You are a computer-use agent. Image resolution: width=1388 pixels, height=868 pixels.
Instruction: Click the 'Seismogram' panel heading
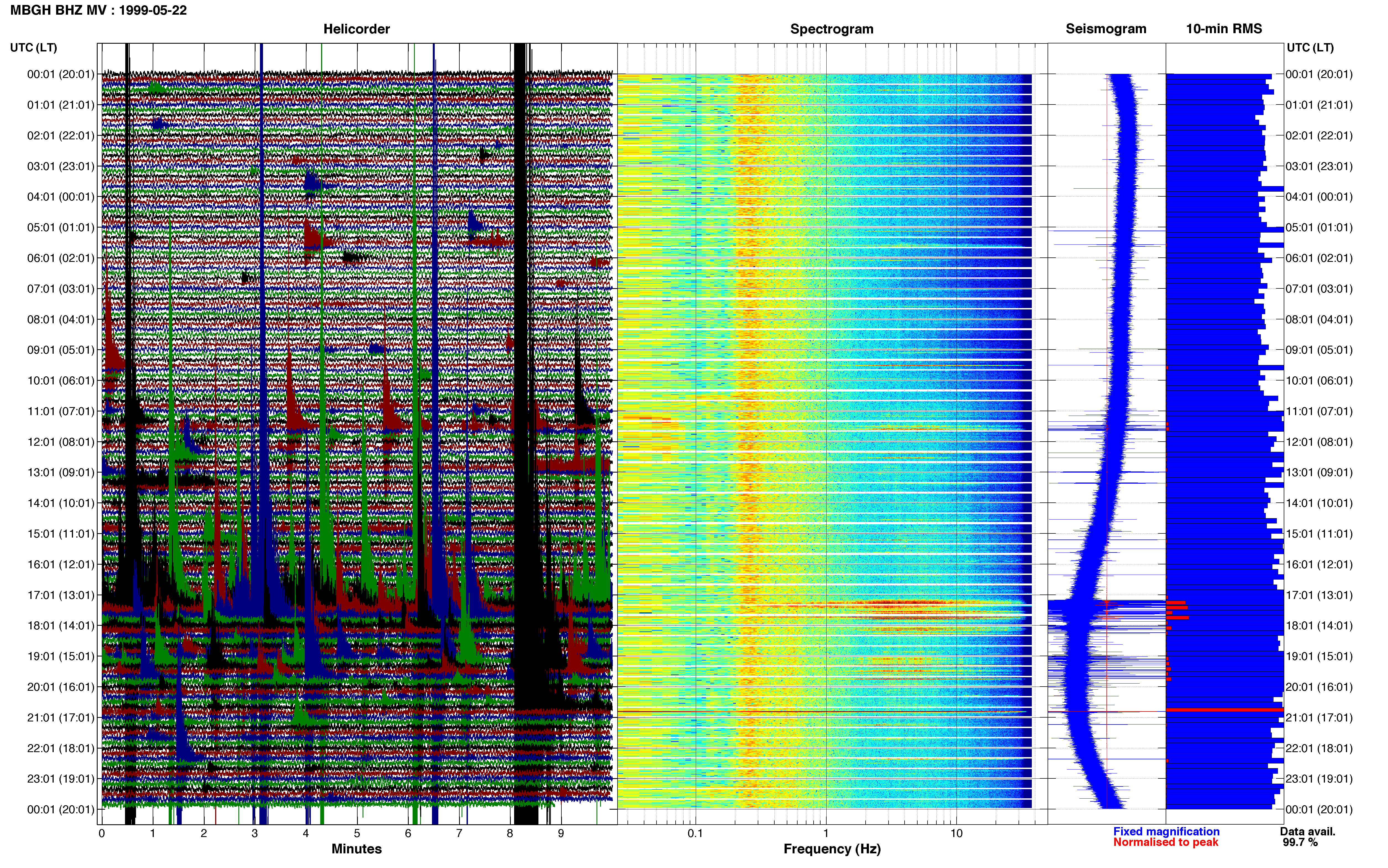(1106, 29)
